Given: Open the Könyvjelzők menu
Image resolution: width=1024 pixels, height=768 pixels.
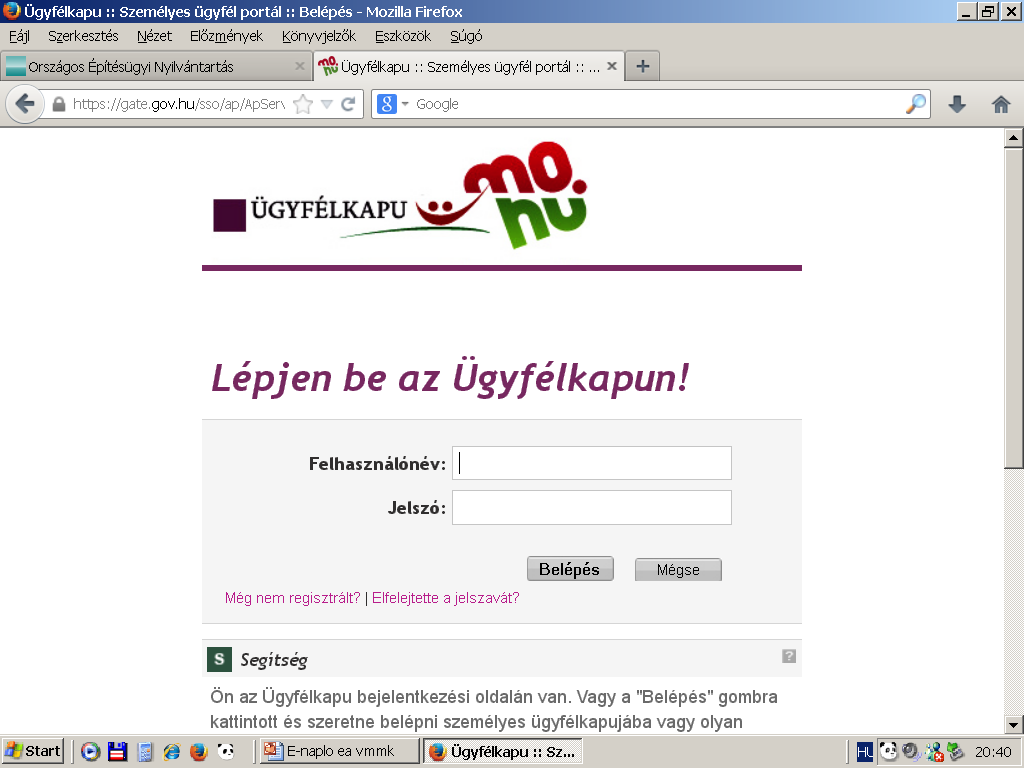Looking at the screenshot, I should tap(319, 36).
